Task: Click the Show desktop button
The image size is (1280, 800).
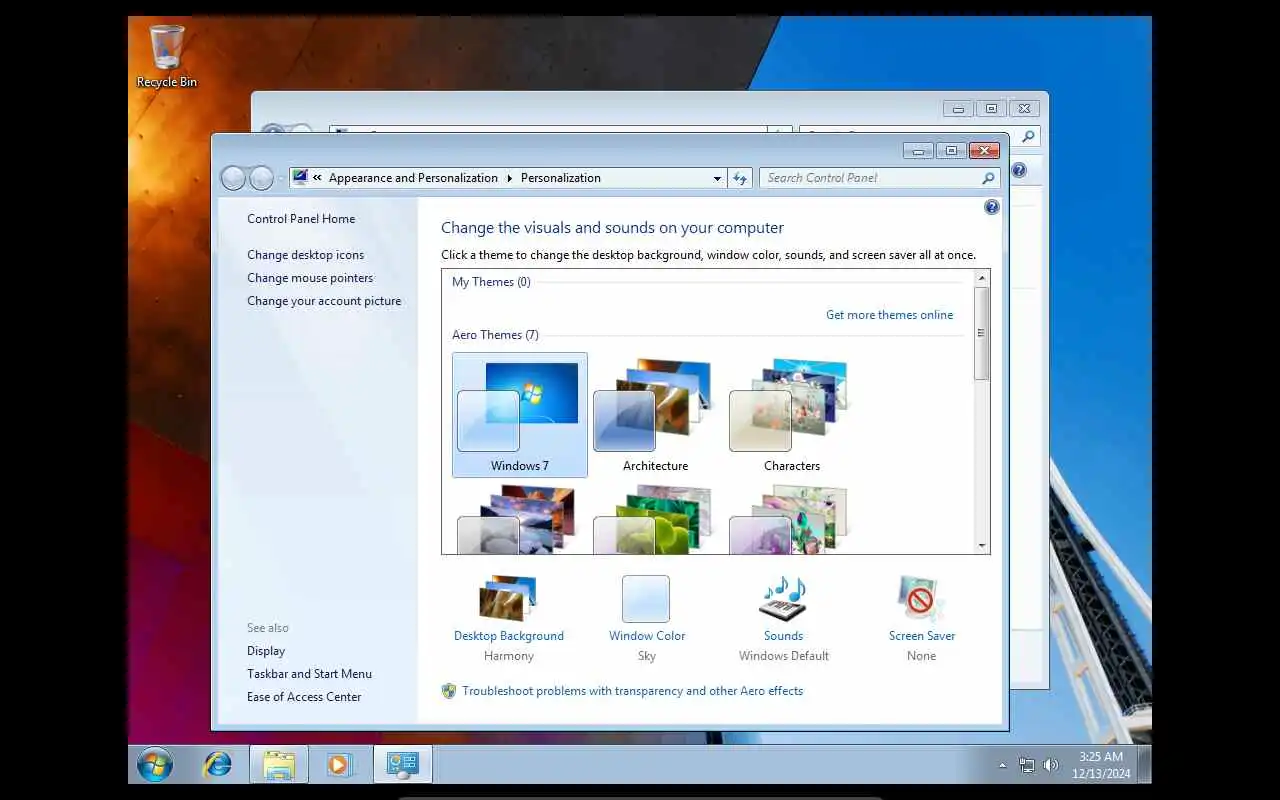Action: (1145, 765)
